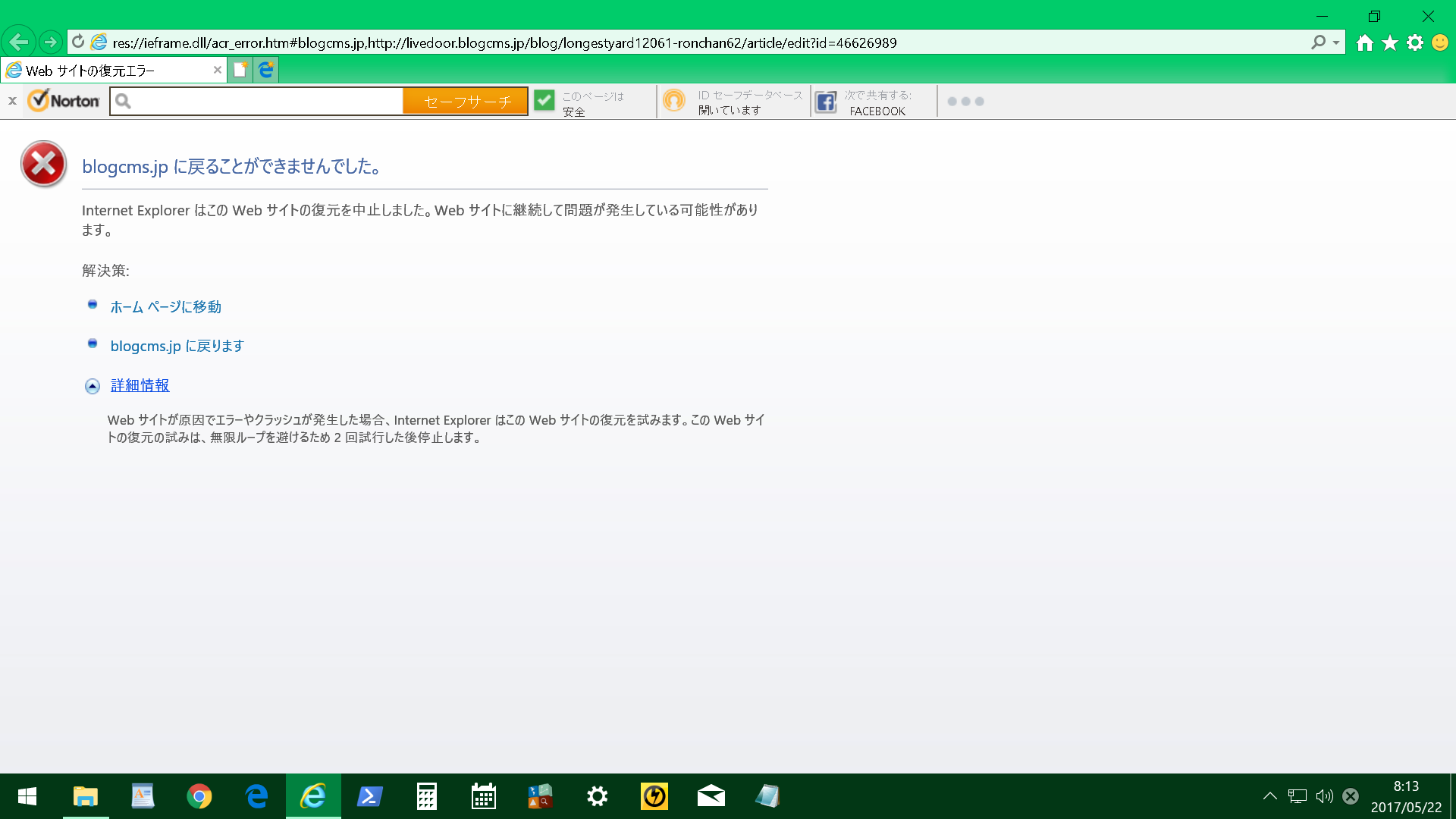Click the Facebook share icon in Norton toolbar
Viewport: 1456px width, 819px height.
pos(826,102)
